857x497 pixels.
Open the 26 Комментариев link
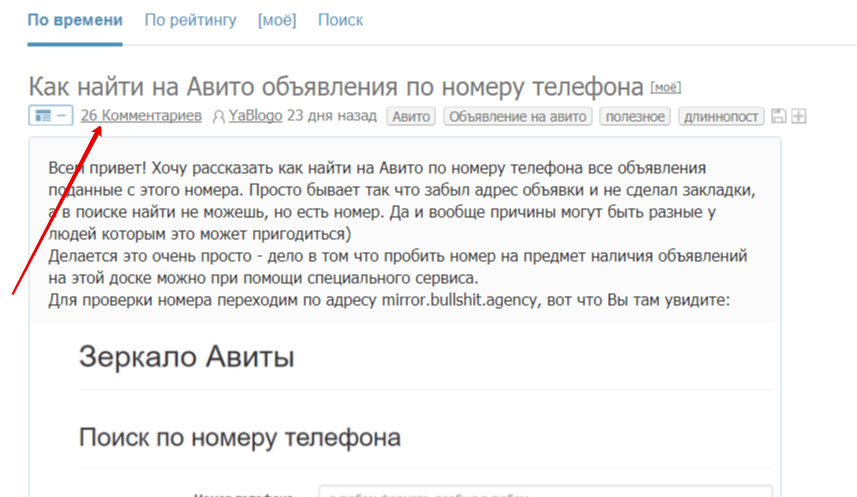(x=141, y=116)
